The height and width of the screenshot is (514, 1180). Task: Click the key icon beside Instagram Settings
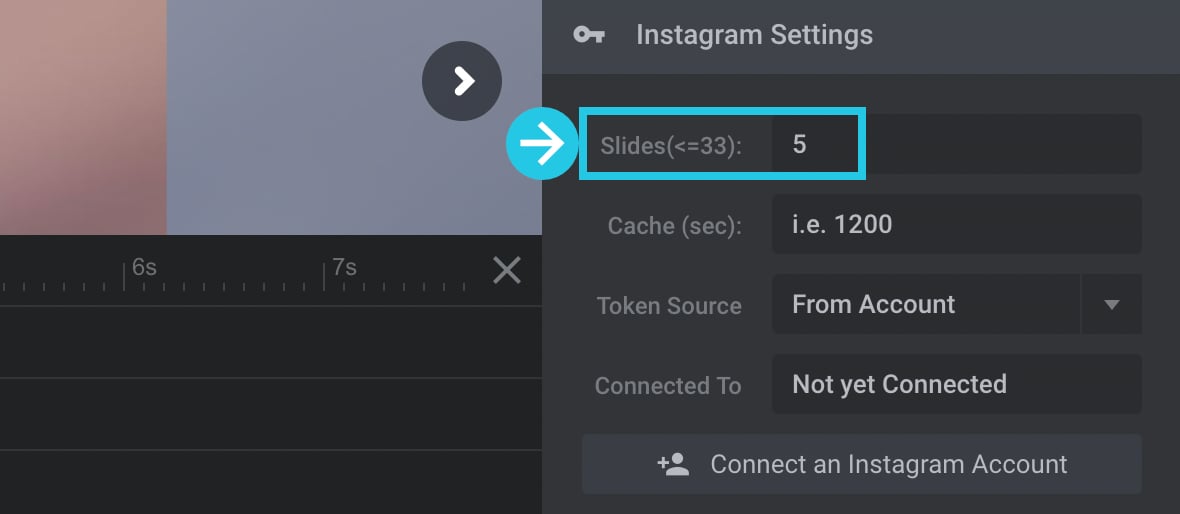click(588, 35)
